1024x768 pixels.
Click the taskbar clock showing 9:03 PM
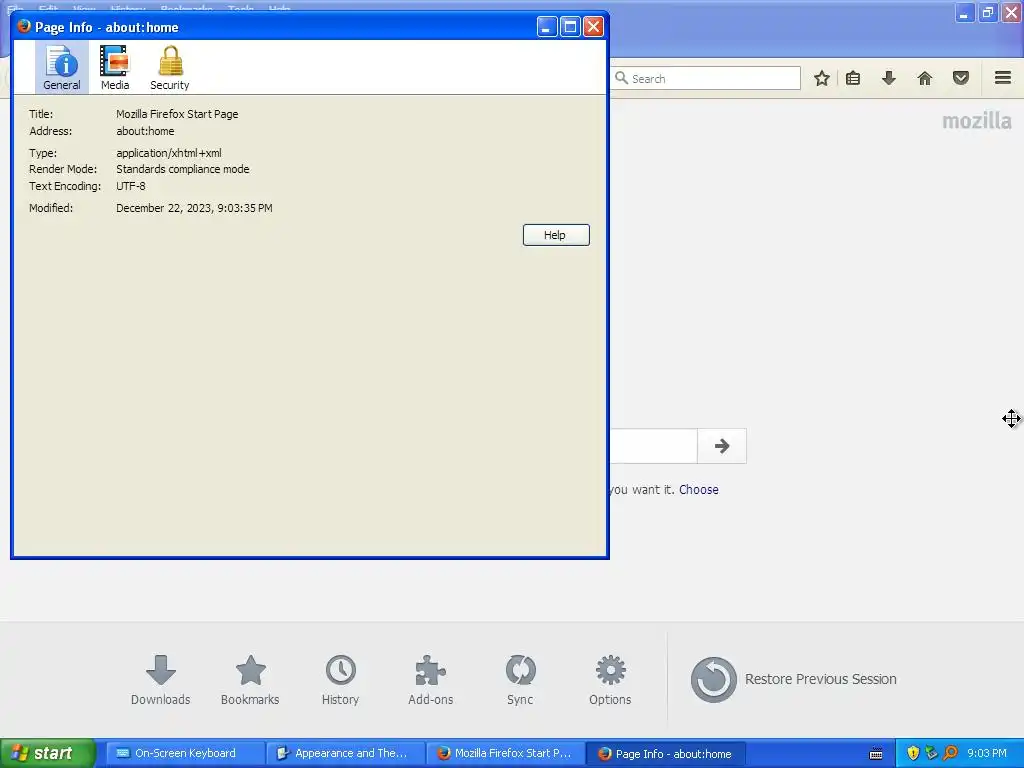987,754
